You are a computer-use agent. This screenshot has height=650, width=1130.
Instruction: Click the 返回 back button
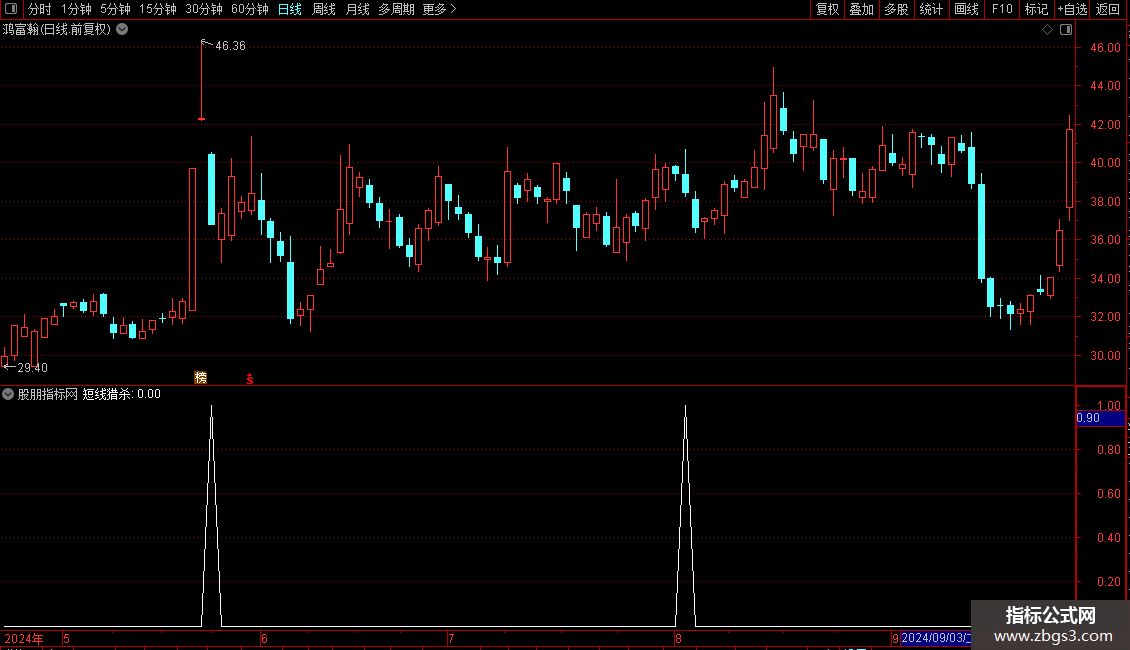pyautogui.click(x=1108, y=9)
